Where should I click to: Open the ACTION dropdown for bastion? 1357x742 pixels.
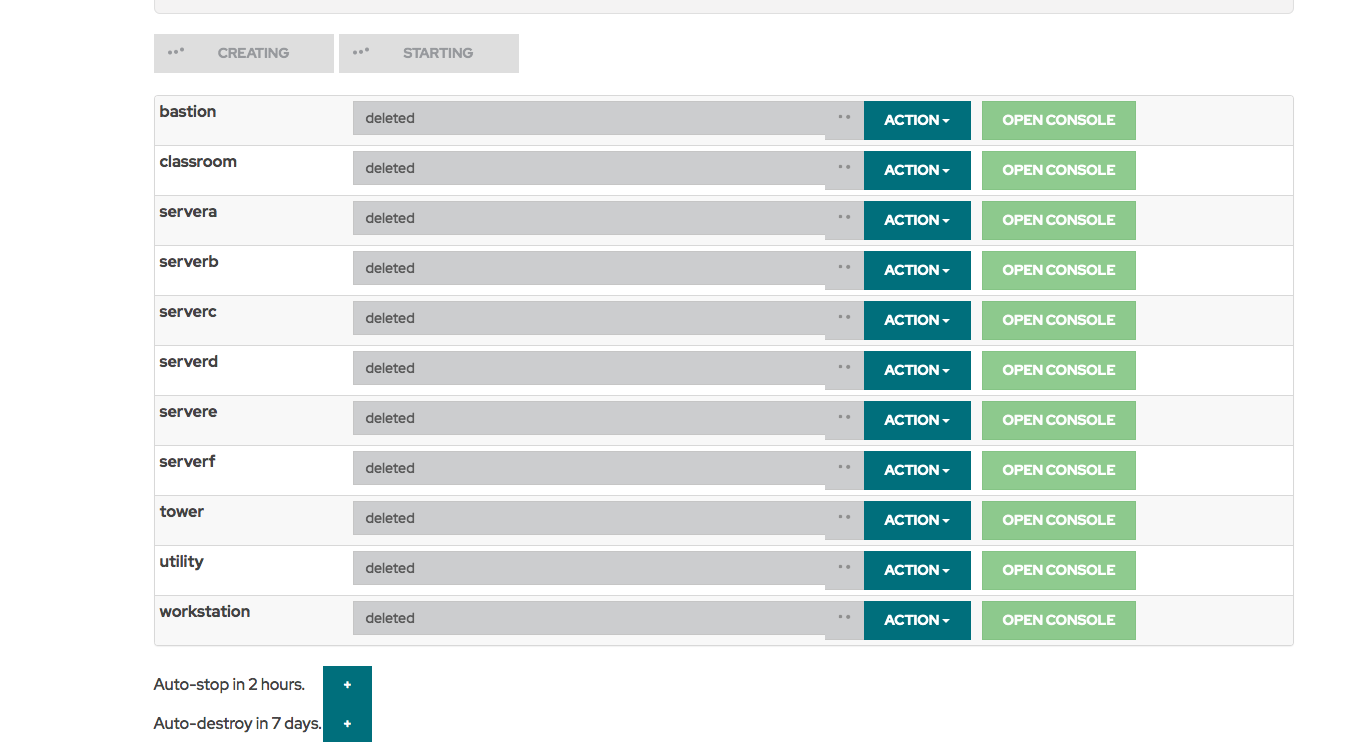[916, 120]
